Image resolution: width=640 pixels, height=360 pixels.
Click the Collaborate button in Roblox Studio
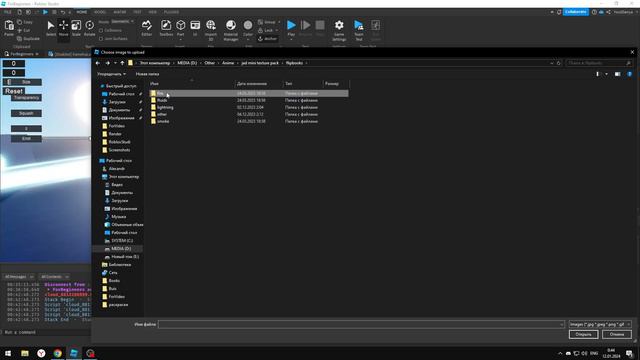click(576, 12)
